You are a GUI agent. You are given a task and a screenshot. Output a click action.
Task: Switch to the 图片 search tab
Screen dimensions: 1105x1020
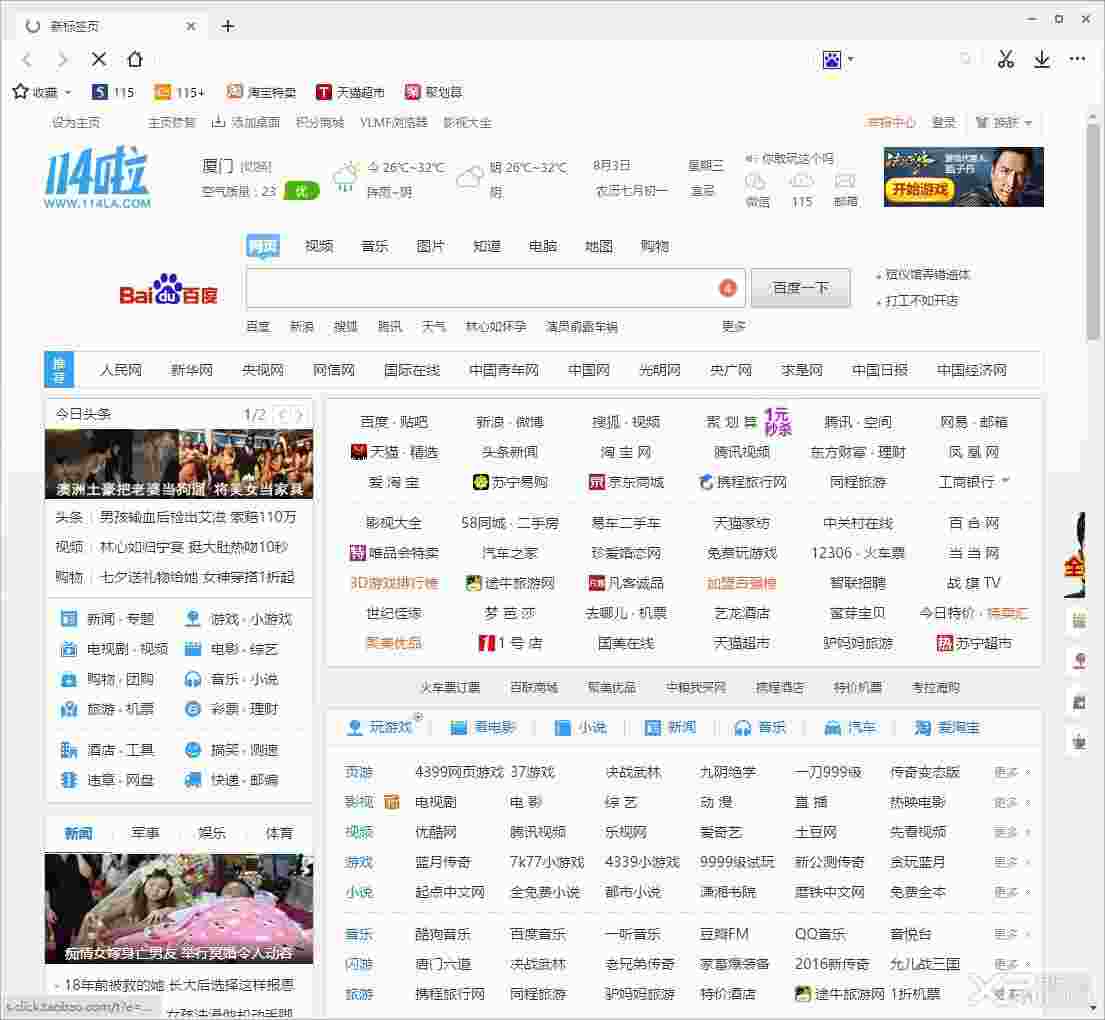pos(431,246)
